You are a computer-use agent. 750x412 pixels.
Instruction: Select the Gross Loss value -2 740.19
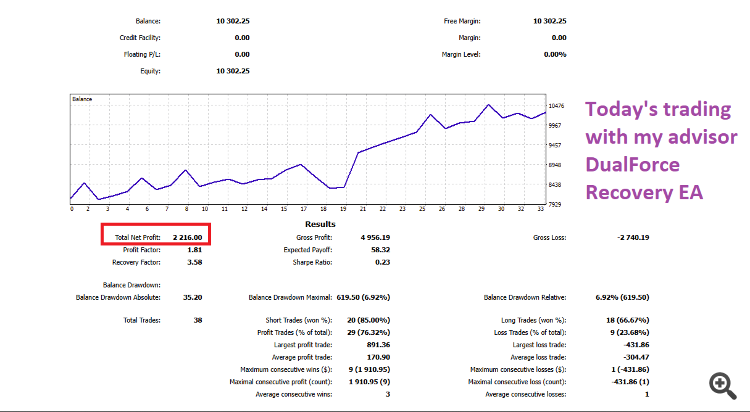(633, 237)
